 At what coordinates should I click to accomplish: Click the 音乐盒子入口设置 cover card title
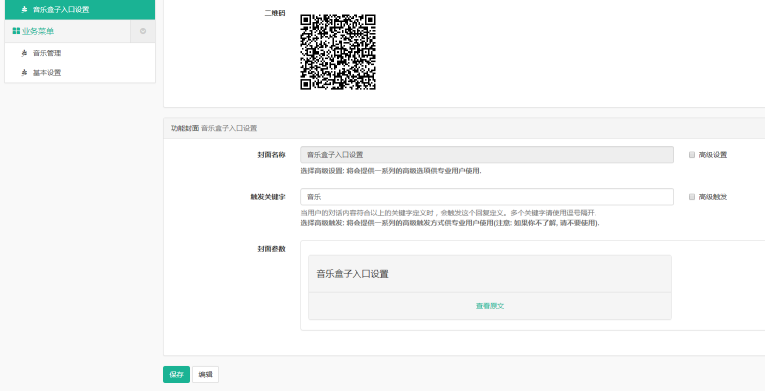point(353,274)
